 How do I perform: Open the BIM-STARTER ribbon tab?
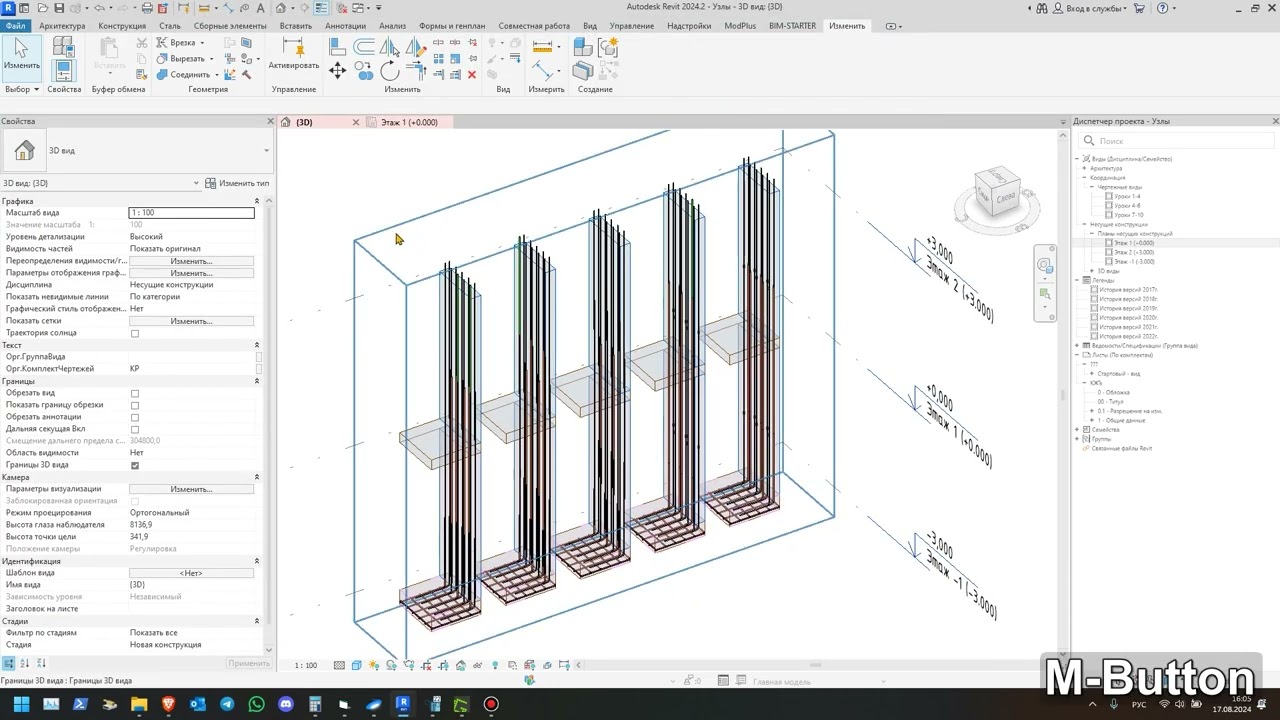790,25
